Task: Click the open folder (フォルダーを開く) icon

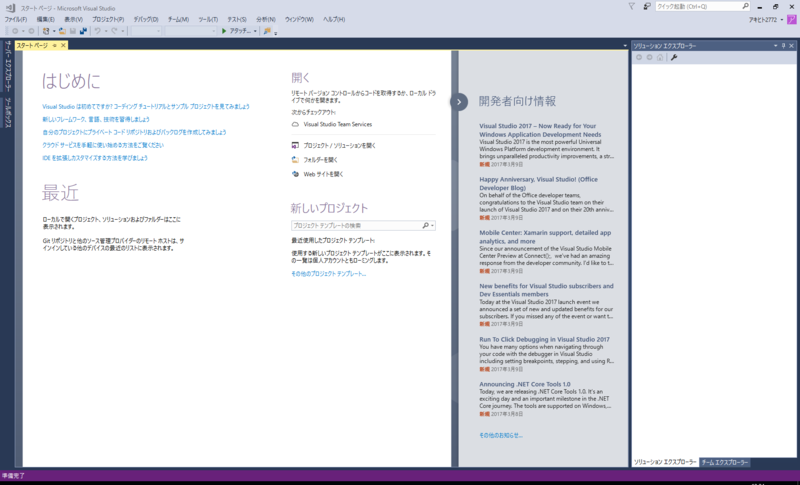Action: [295, 160]
